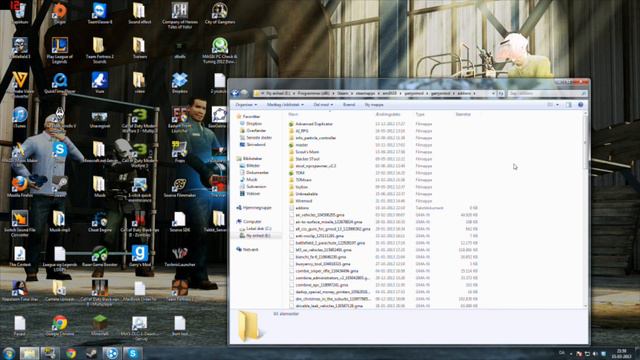Click the scroll down arrow of file list

pyautogui.click(x=586, y=306)
